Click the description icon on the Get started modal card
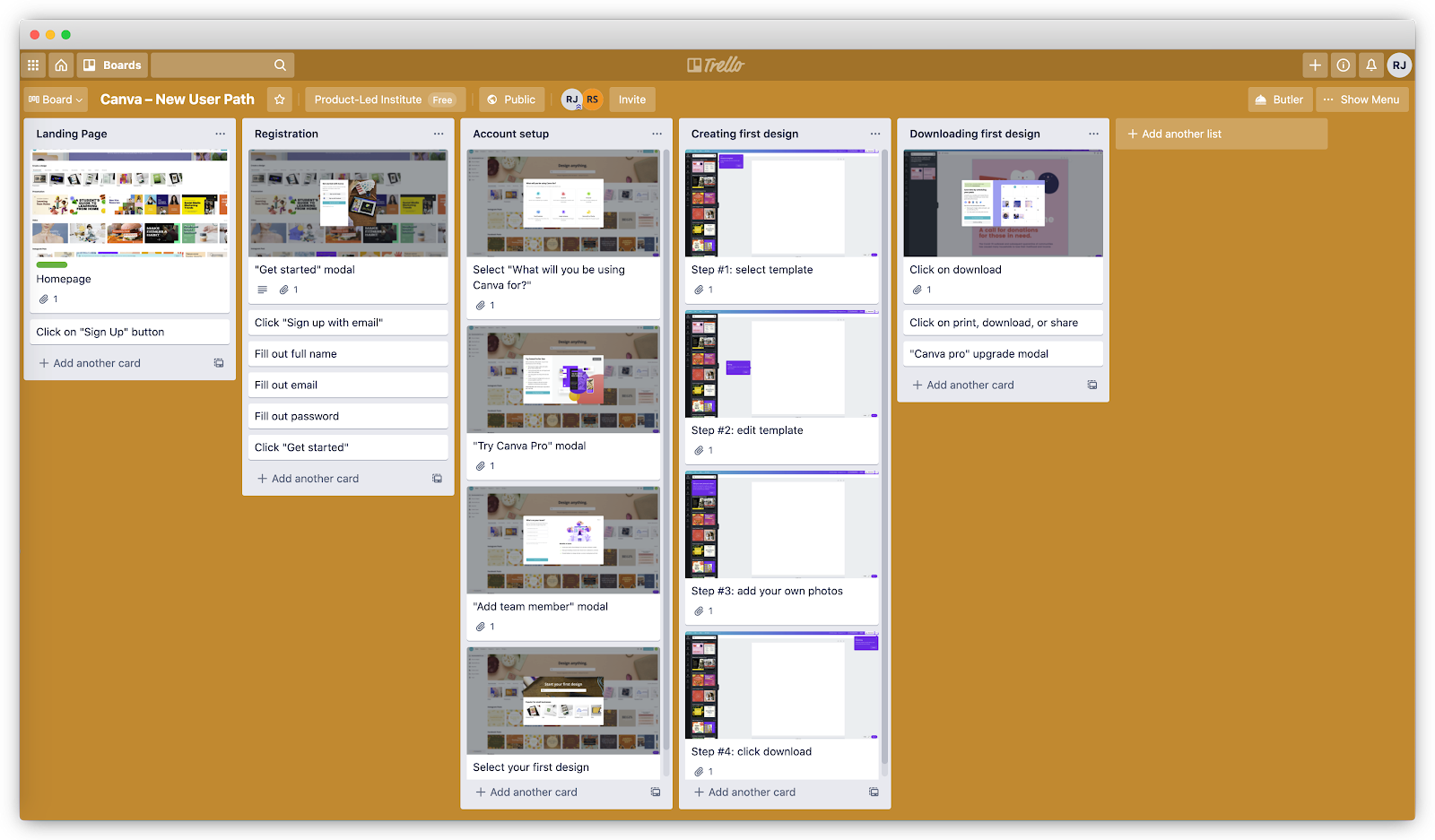 [262, 289]
